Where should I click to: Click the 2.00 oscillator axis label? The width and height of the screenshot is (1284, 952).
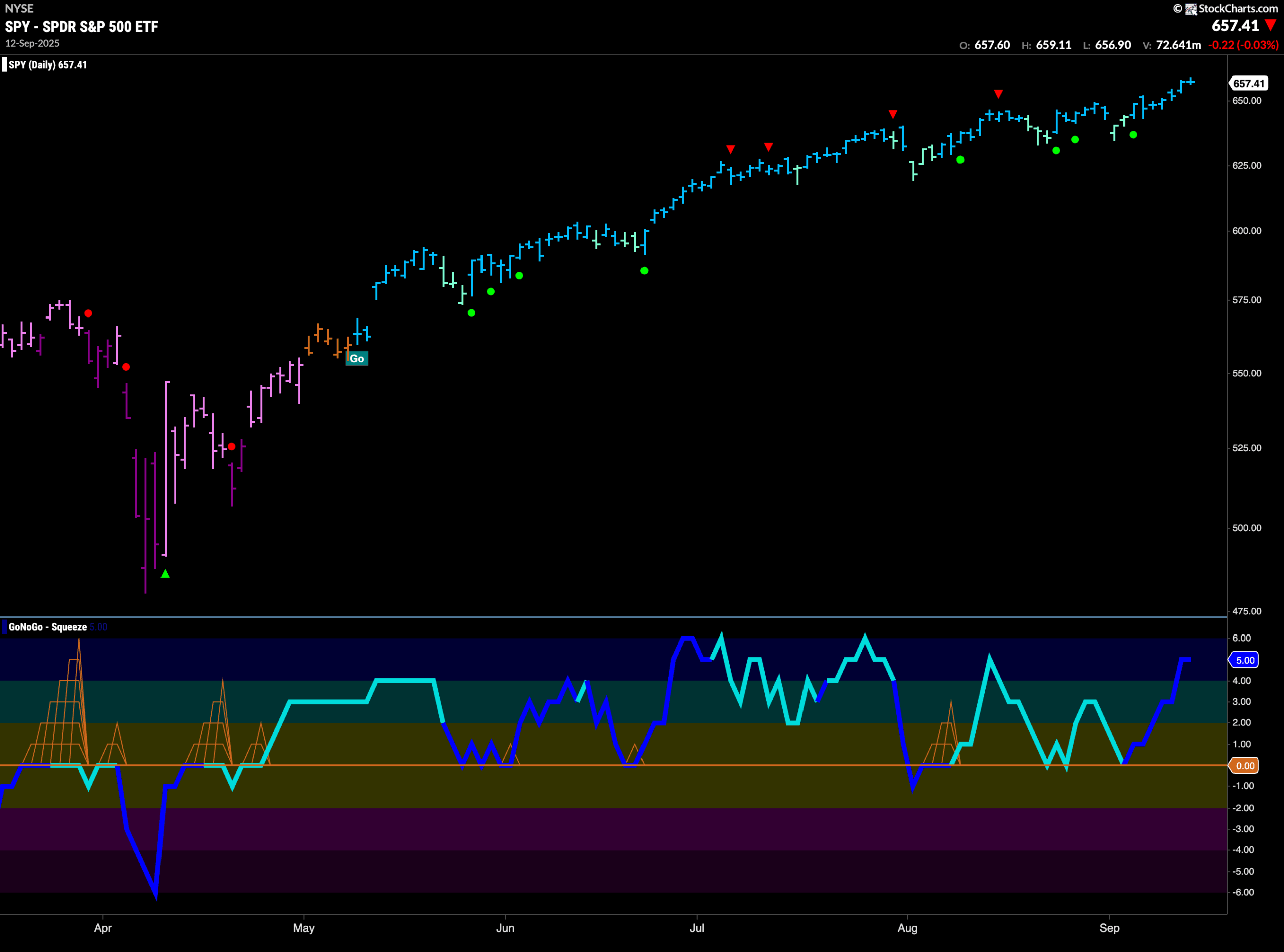(x=1241, y=723)
